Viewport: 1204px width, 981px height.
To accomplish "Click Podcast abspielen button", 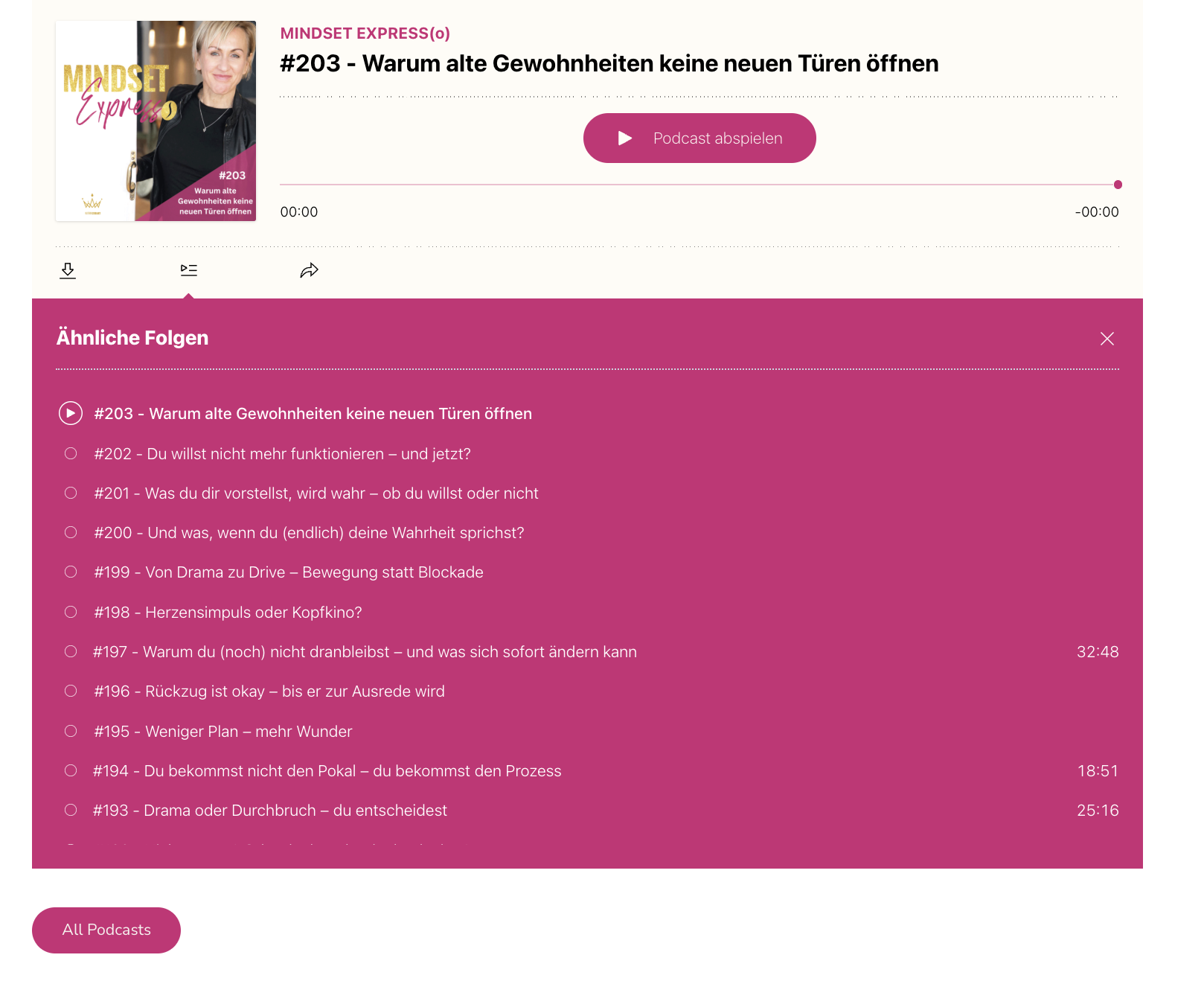I will tap(699, 138).
